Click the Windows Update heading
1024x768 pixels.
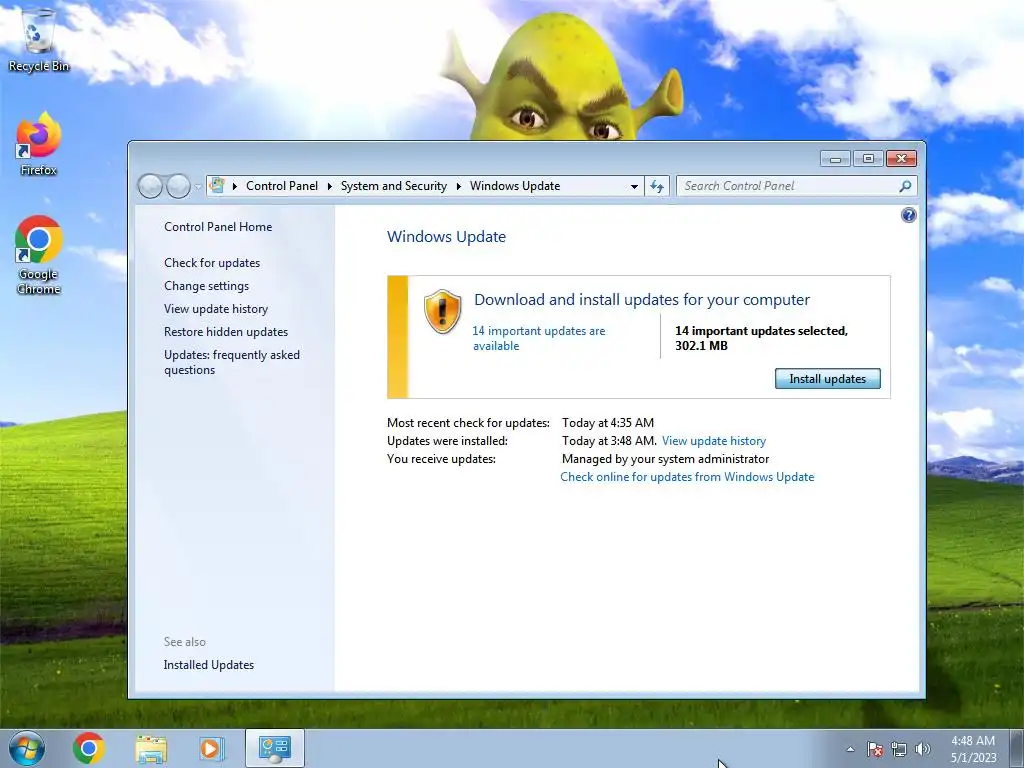(x=446, y=236)
